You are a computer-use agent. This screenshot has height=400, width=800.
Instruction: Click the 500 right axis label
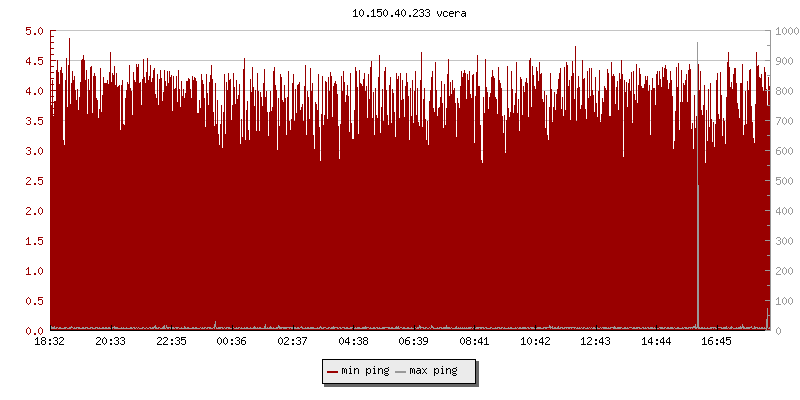click(x=782, y=181)
